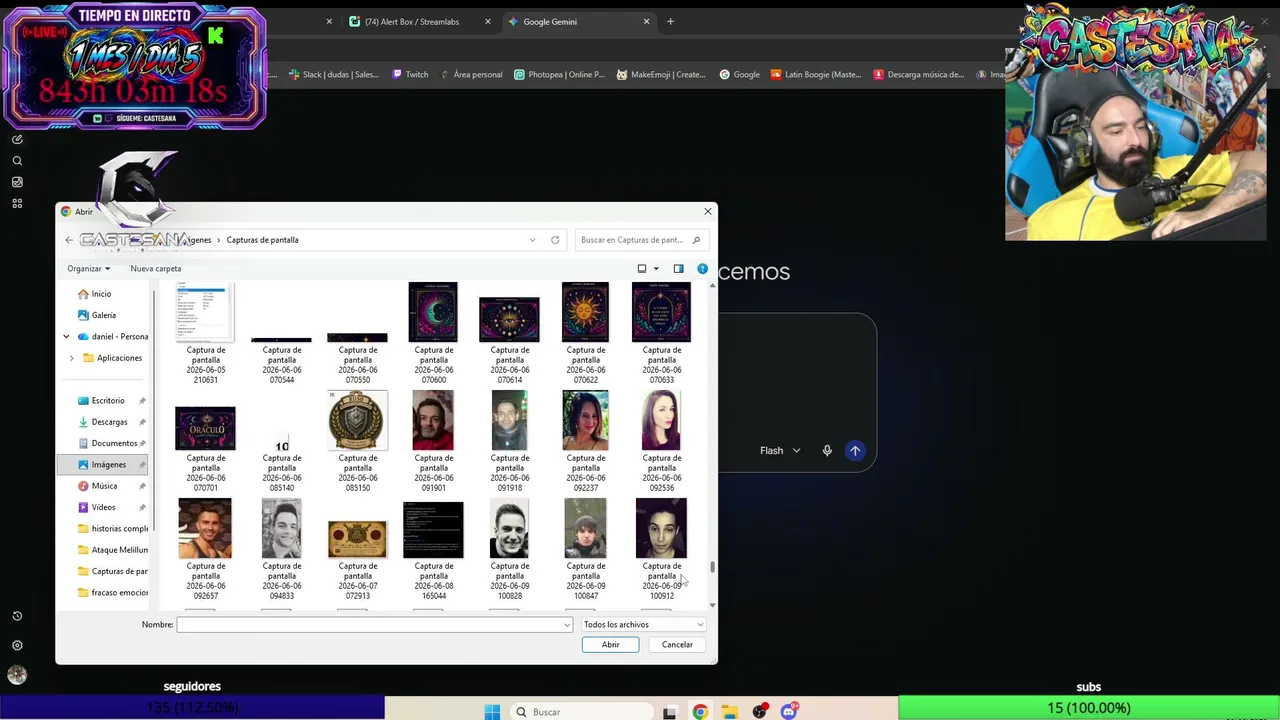Open a new browser tab
1280x720 pixels.
pyautogui.click(x=670, y=22)
